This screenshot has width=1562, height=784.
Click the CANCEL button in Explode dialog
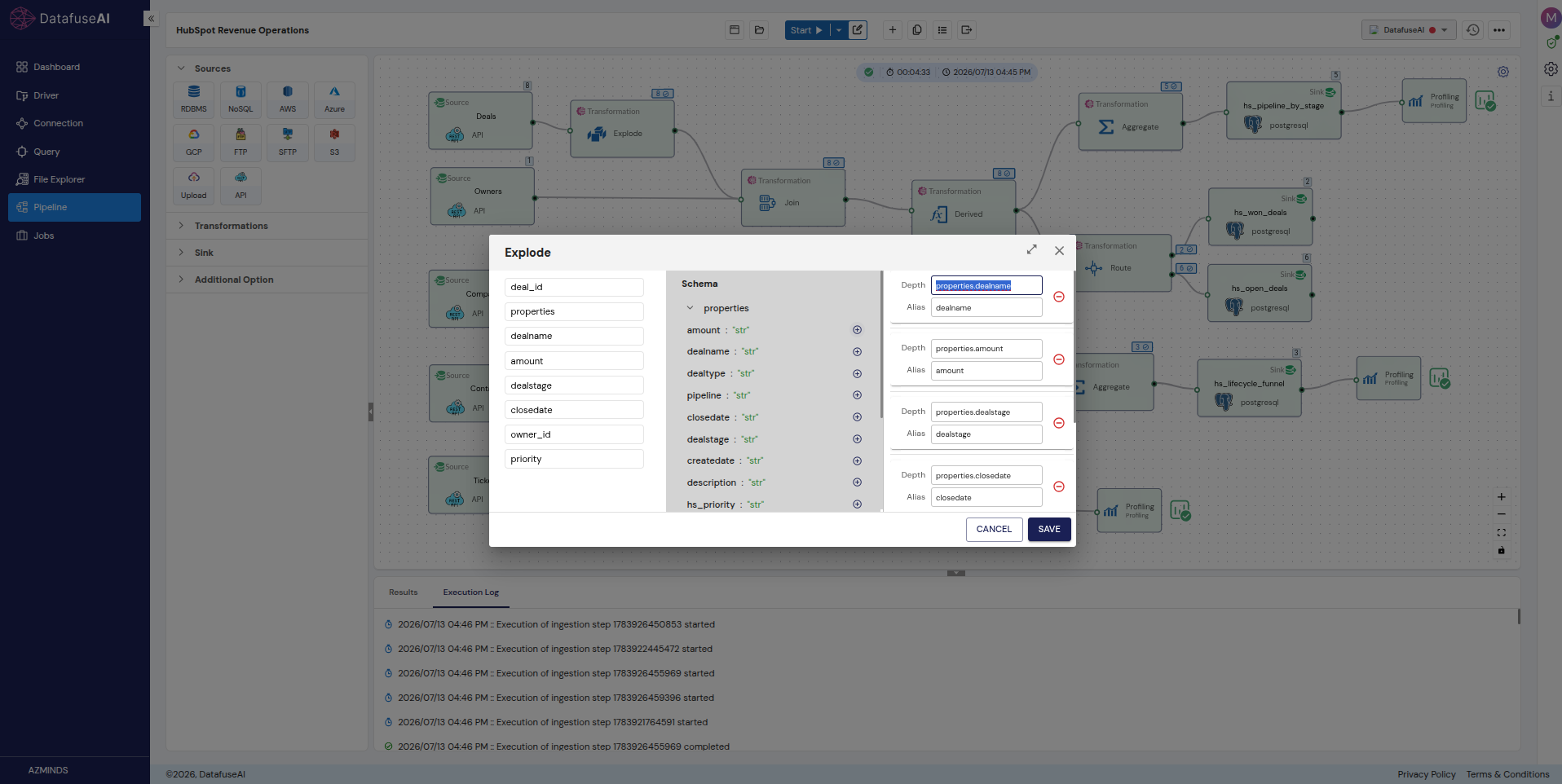[994, 529]
